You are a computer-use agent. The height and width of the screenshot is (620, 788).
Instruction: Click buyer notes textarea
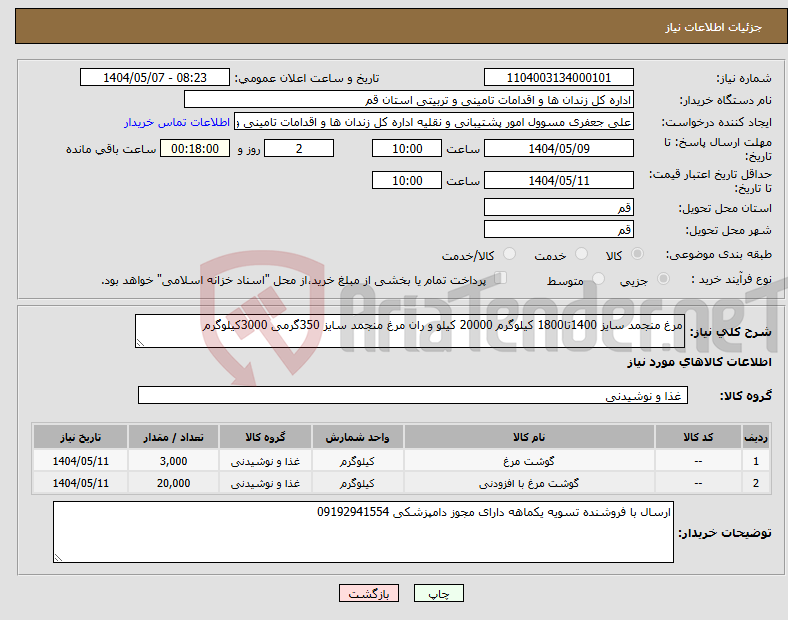pyautogui.click(x=363, y=532)
